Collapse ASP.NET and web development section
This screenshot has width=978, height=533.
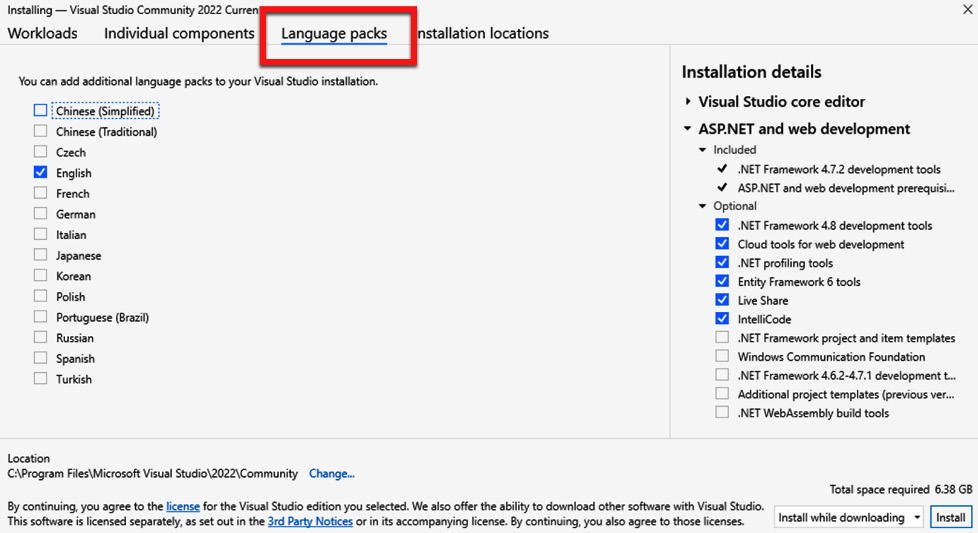tap(687, 128)
